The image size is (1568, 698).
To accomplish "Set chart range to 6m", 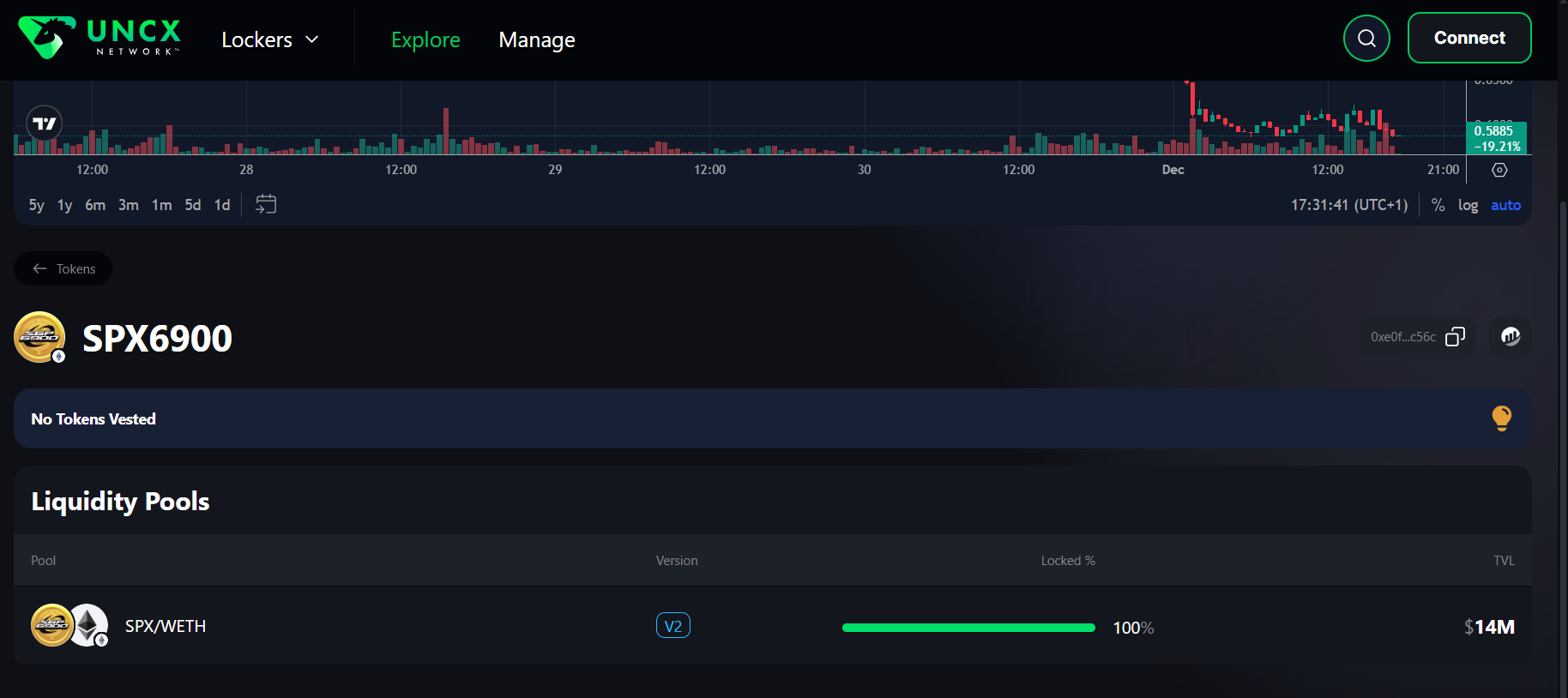I will coord(95,205).
